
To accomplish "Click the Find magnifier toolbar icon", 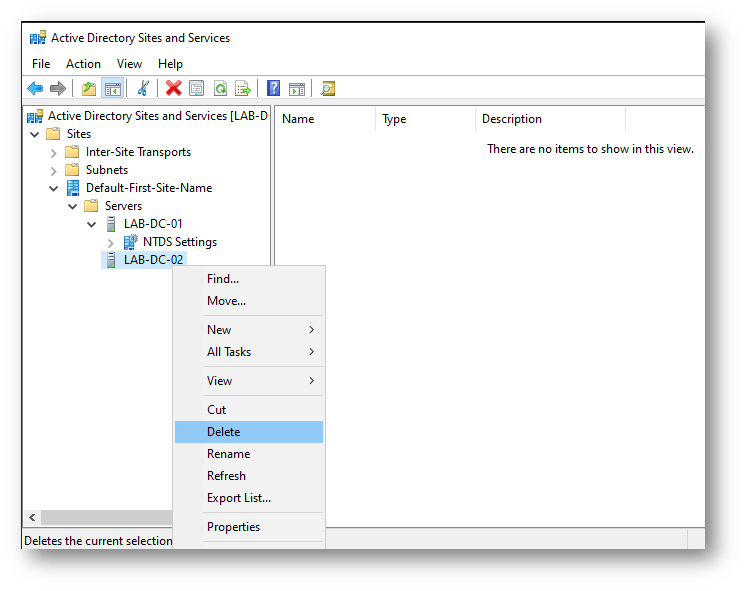I will click(x=328, y=88).
